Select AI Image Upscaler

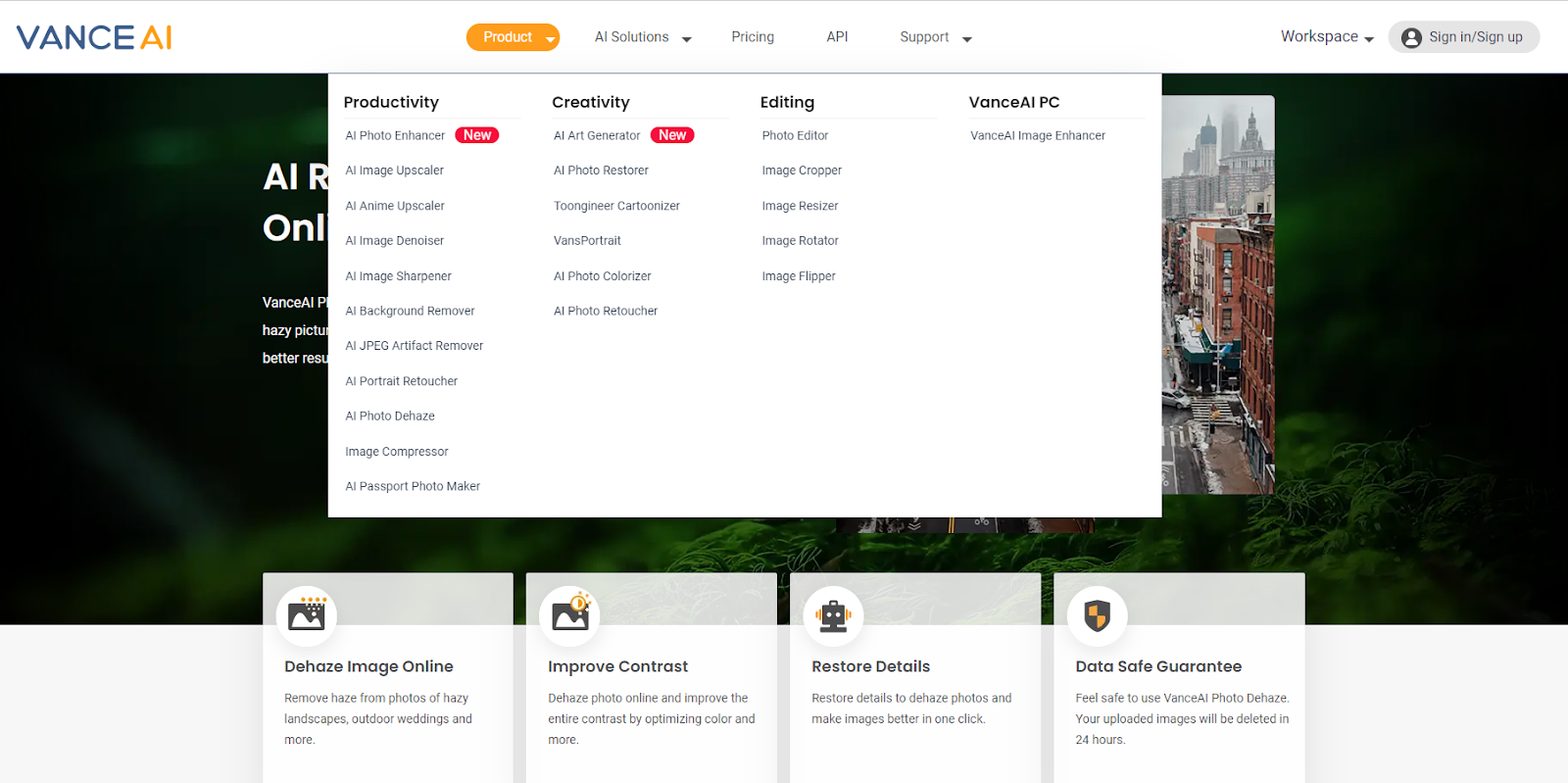click(394, 171)
